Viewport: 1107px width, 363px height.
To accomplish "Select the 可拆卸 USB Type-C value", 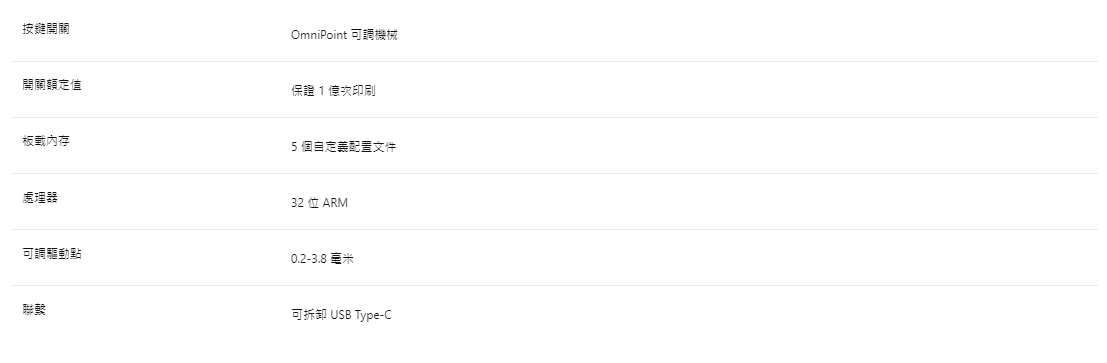I will coord(341,315).
